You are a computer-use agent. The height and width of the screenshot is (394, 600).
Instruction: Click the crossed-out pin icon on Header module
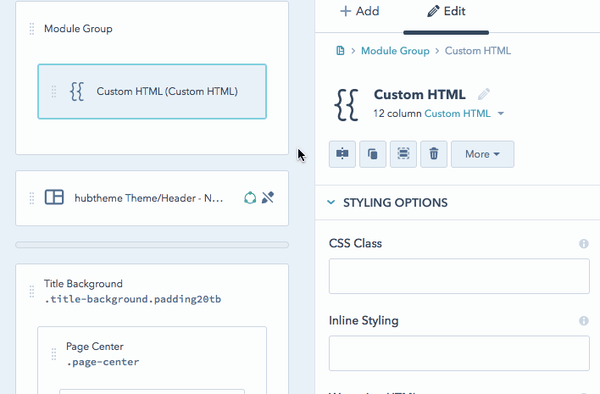click(x=268, y=198)
